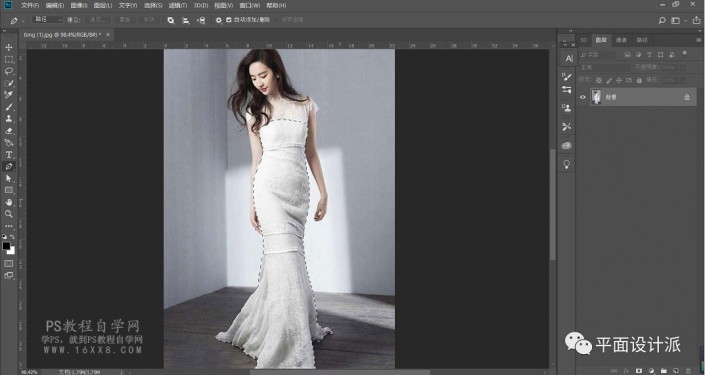Open the 文件(F) menu
The image size is (705, 375).
point(30,5)
